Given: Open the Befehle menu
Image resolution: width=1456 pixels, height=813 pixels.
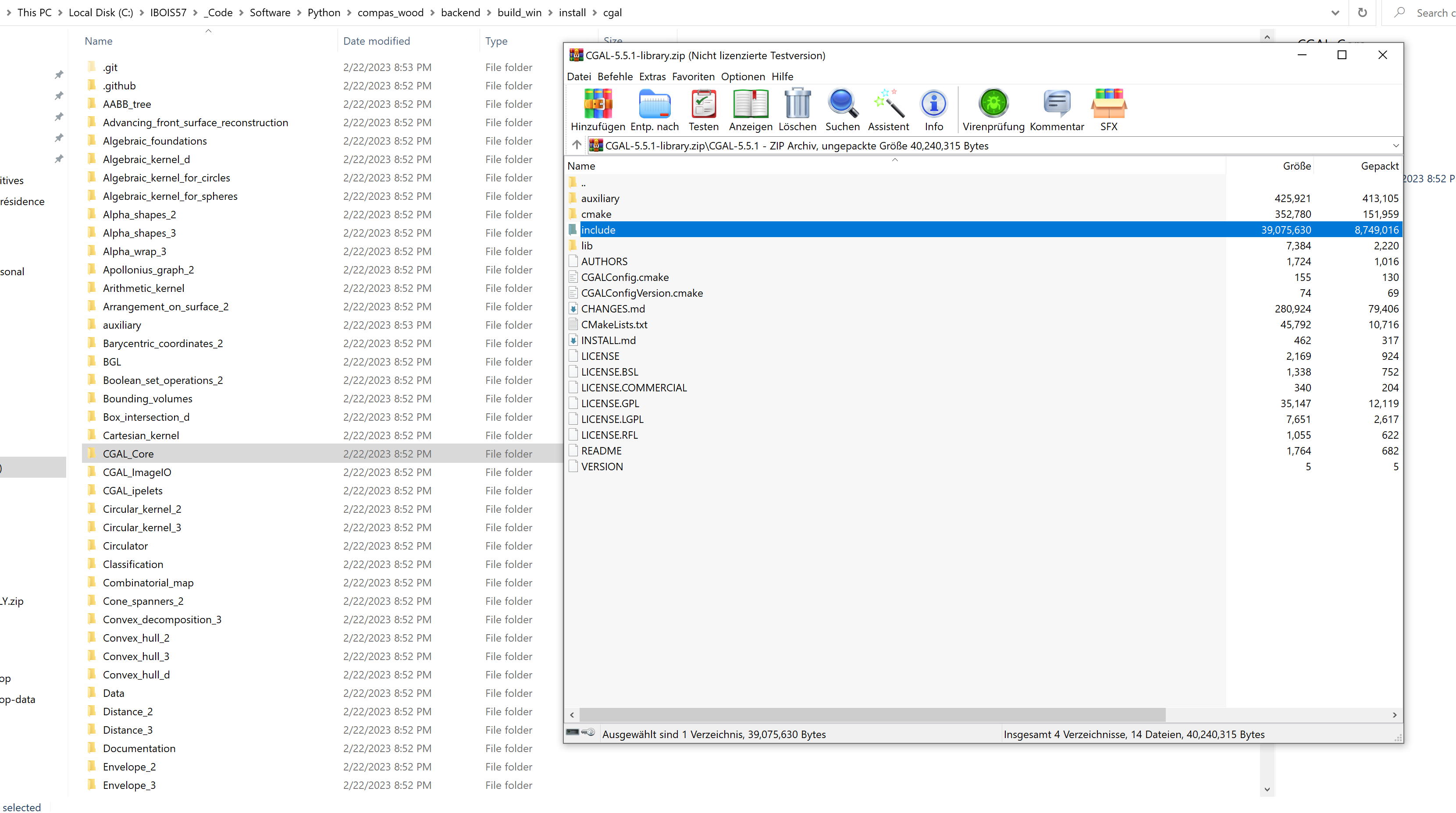Looking at the screenshot, I should pyautogui.click(x=615, y=76).
